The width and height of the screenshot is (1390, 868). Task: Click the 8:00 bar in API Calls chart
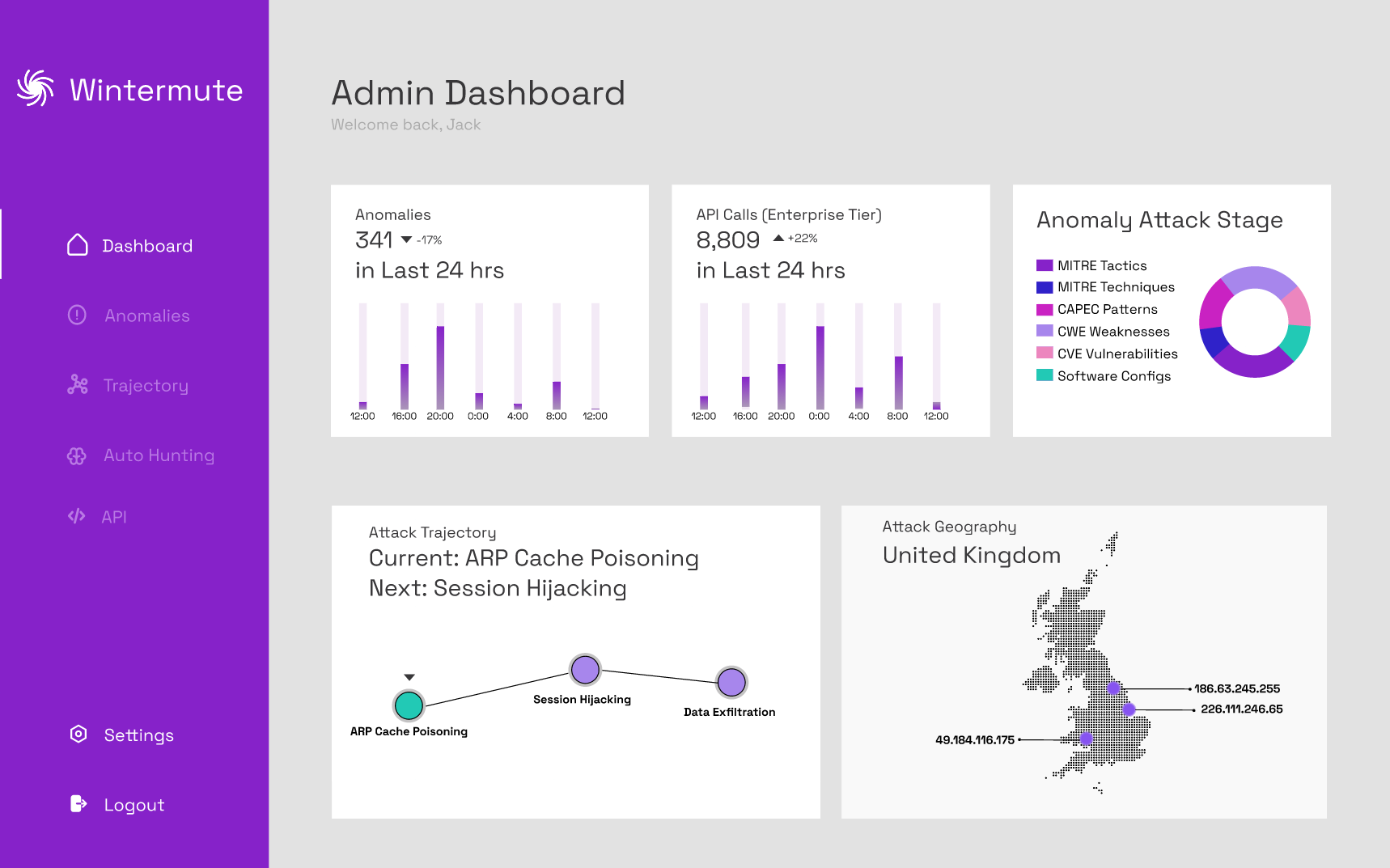tap(898, 383)
